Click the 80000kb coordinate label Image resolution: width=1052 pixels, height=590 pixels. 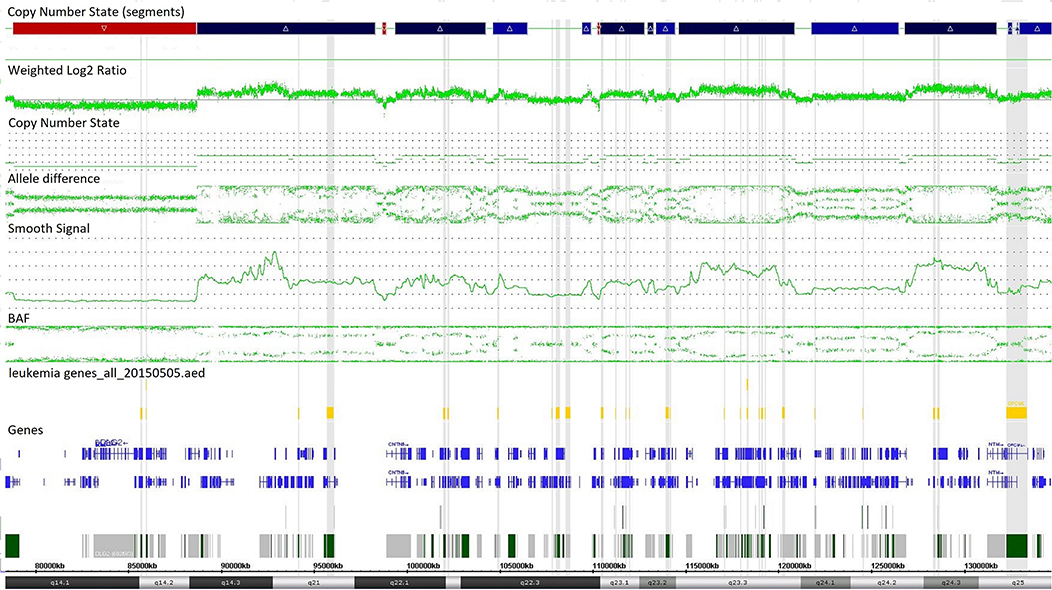50,566
